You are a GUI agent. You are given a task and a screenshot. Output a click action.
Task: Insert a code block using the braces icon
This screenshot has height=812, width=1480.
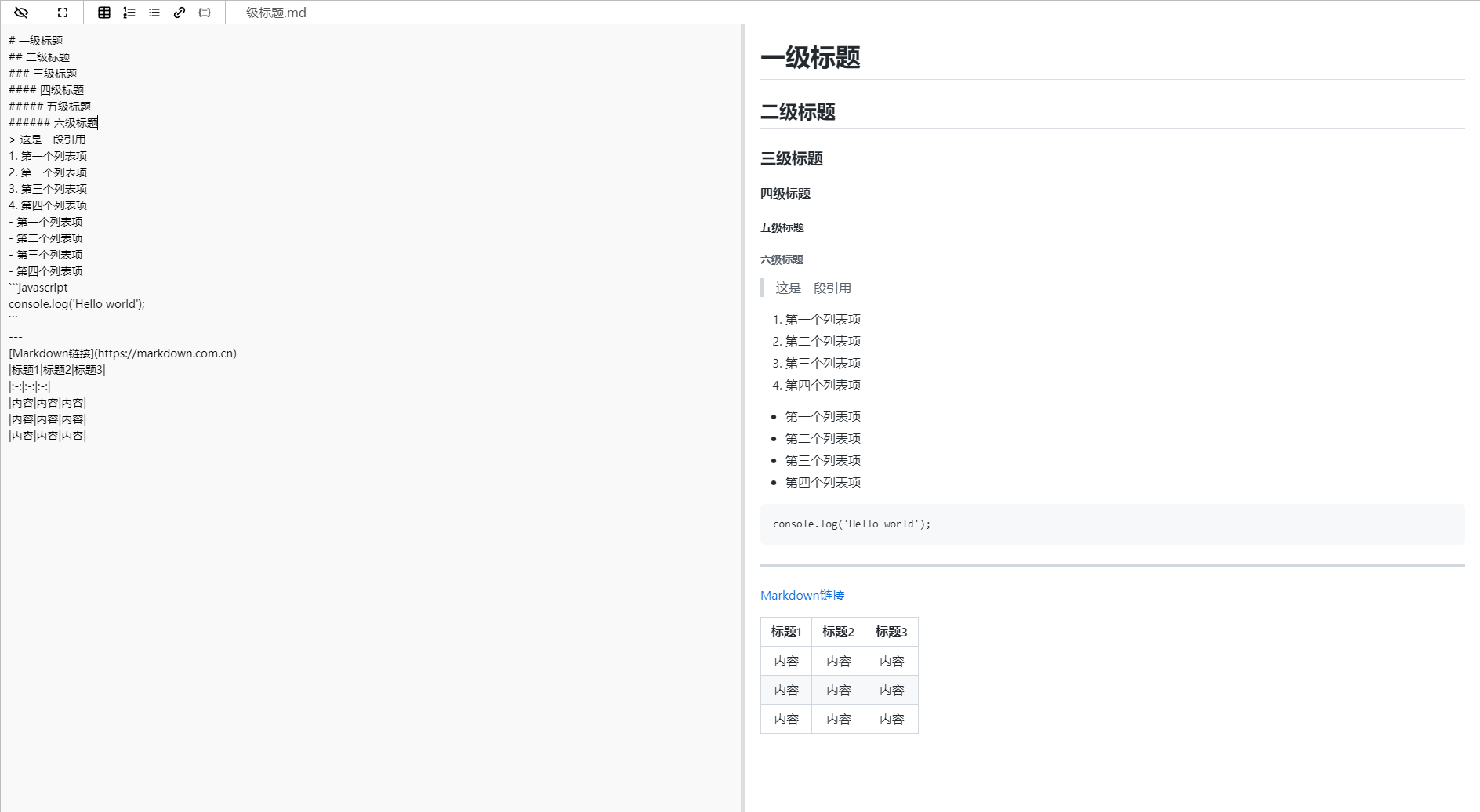205,13
